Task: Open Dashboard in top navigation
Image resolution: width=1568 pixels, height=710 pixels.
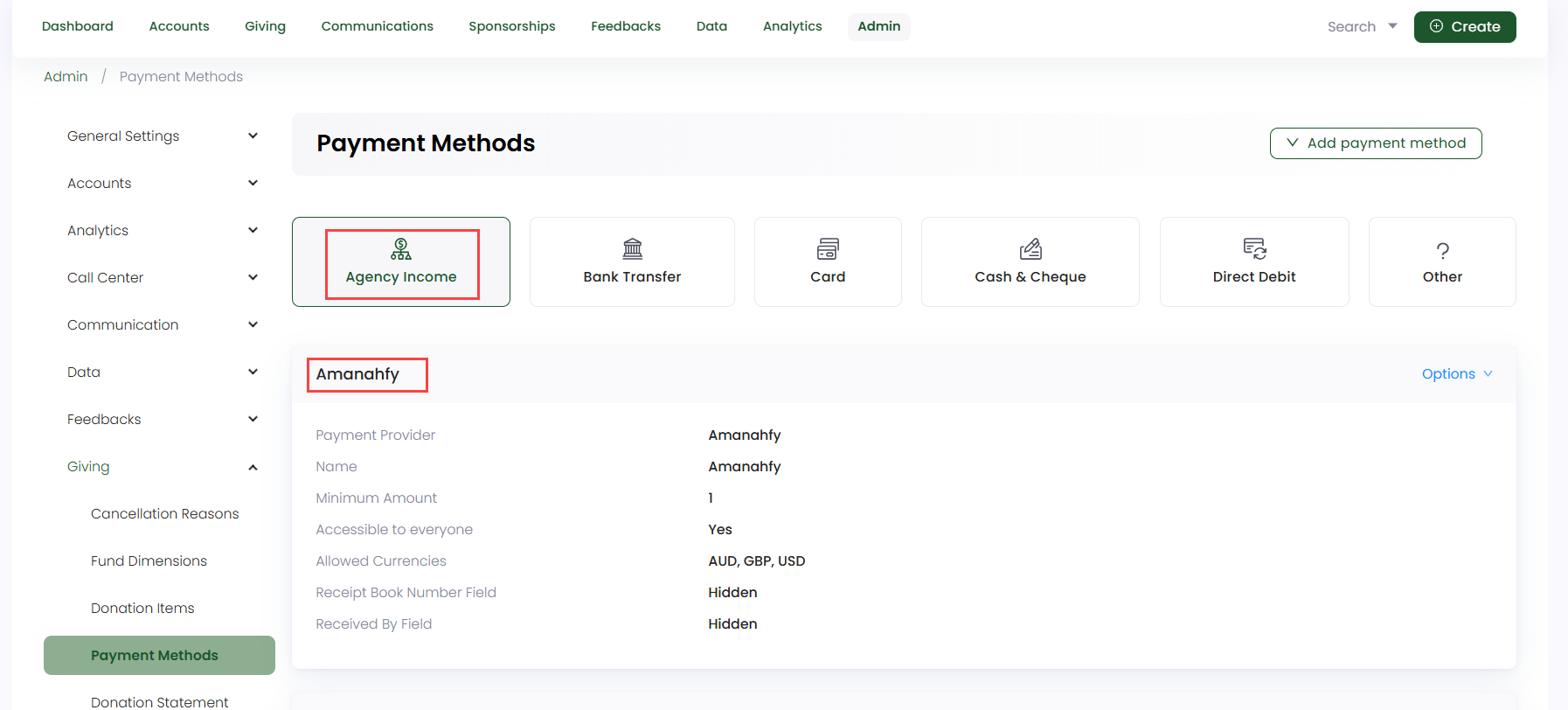Action: (78, 26)
